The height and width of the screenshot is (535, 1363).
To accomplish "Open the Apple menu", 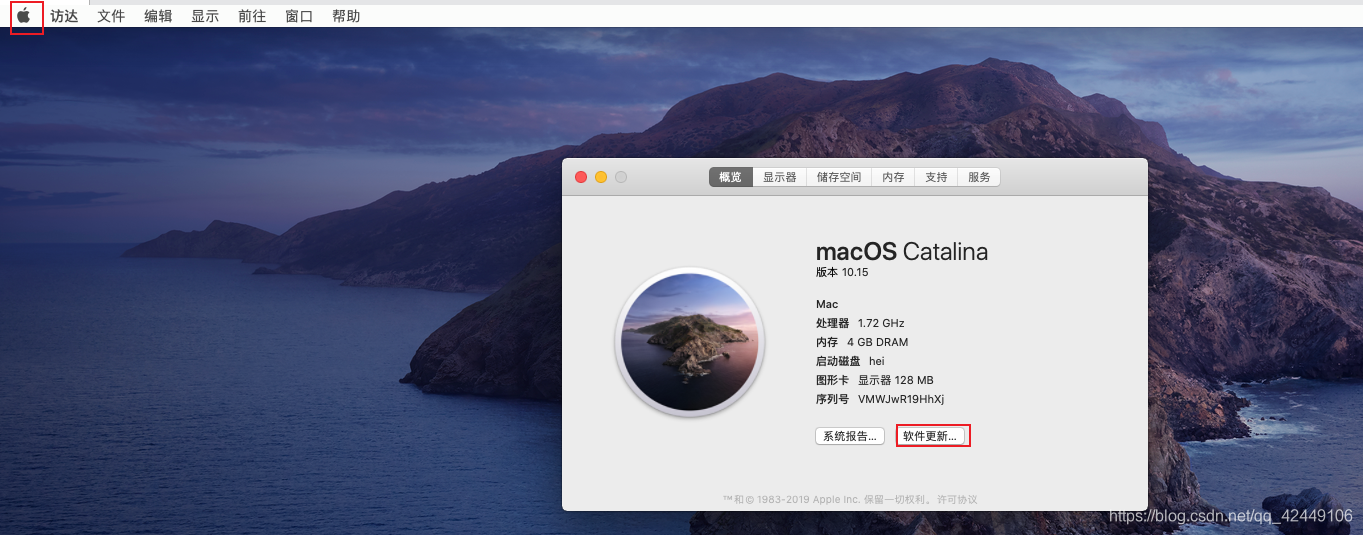I will click(24, 16).
